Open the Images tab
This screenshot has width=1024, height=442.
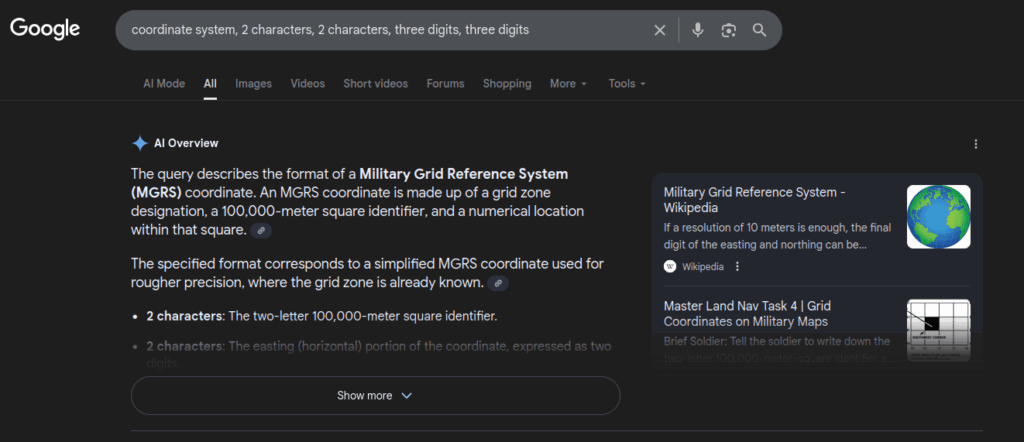[253, 84]
